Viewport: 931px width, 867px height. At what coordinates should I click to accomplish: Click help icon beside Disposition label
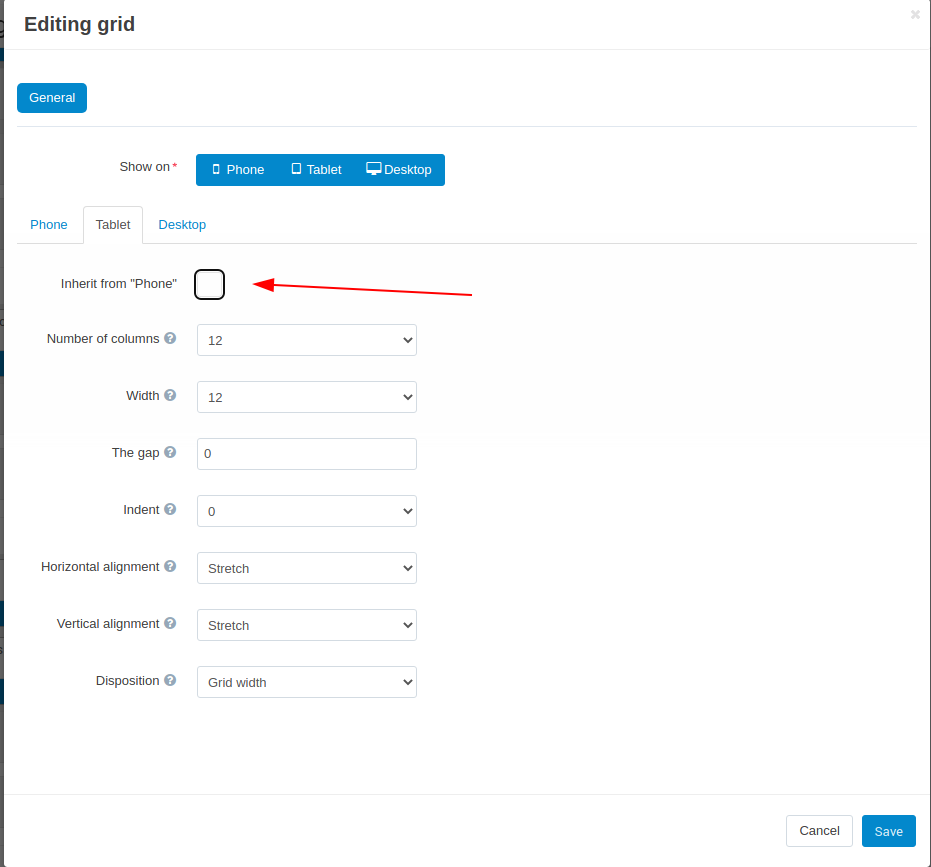point(170,680)
